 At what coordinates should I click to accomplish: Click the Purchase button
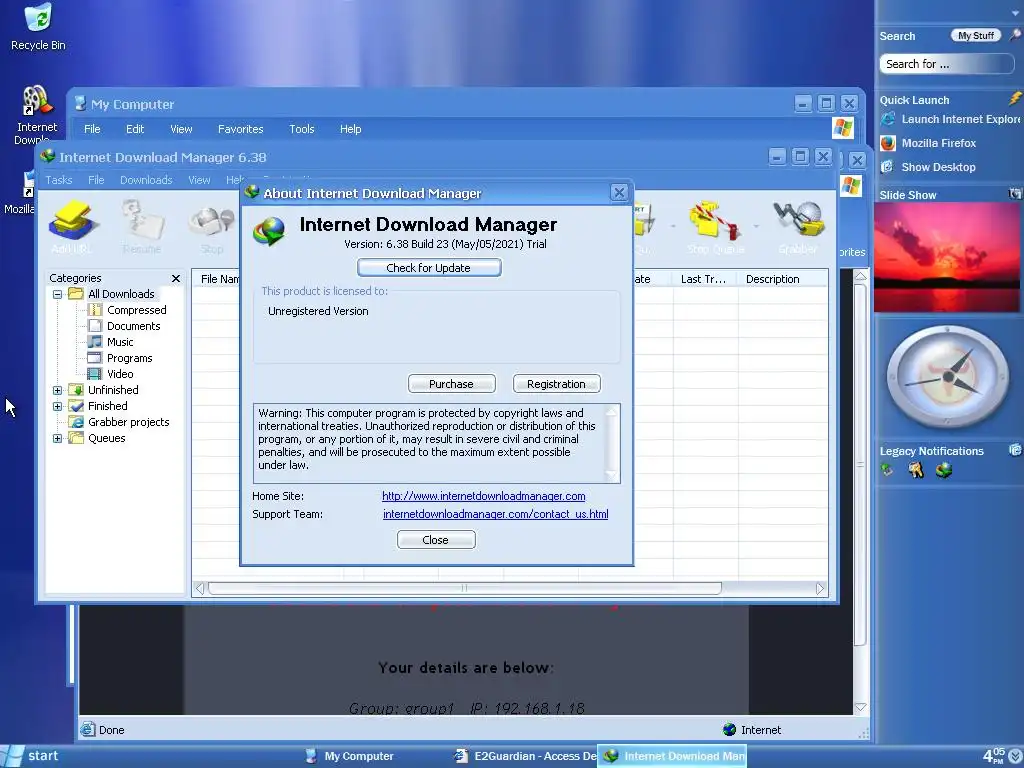click(451, 384)
